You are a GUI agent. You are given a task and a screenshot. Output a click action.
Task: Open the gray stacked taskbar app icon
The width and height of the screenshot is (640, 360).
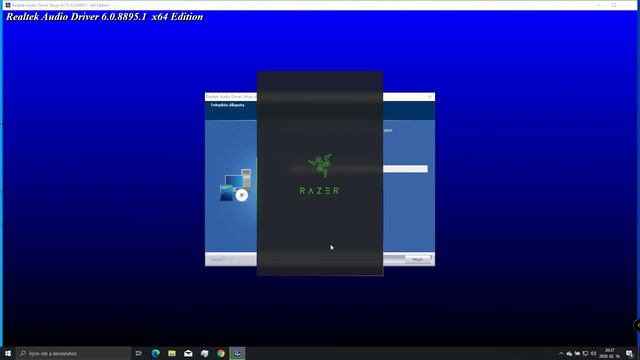[x=204, y=353]
